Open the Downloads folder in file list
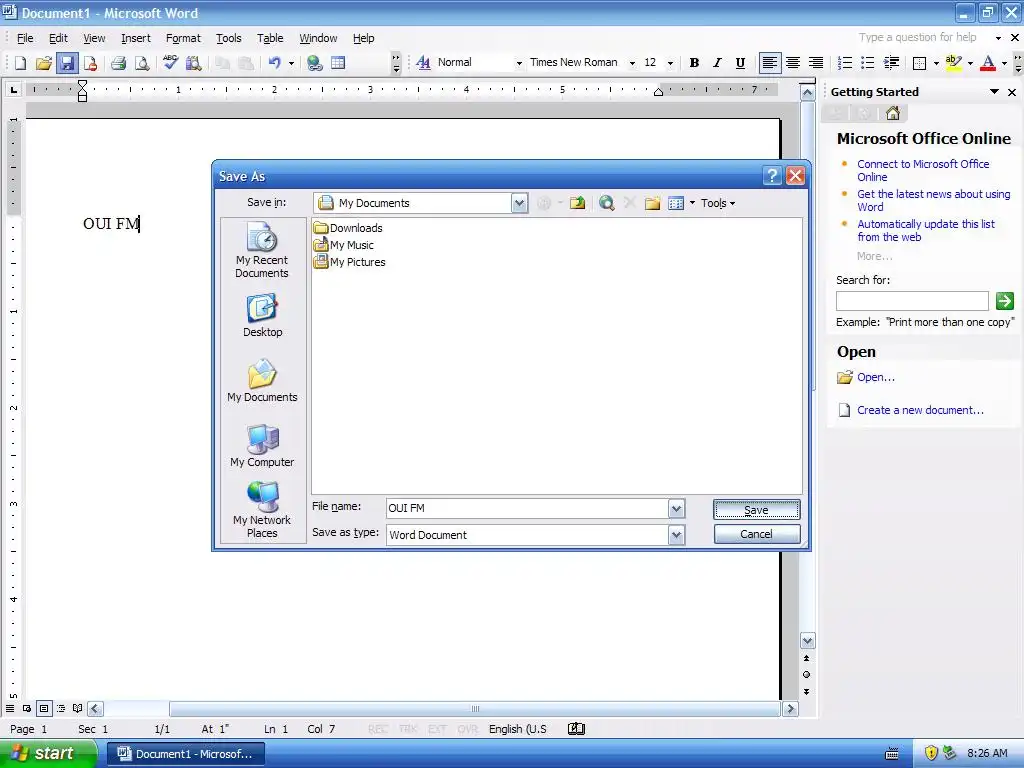 click(348, 228)
